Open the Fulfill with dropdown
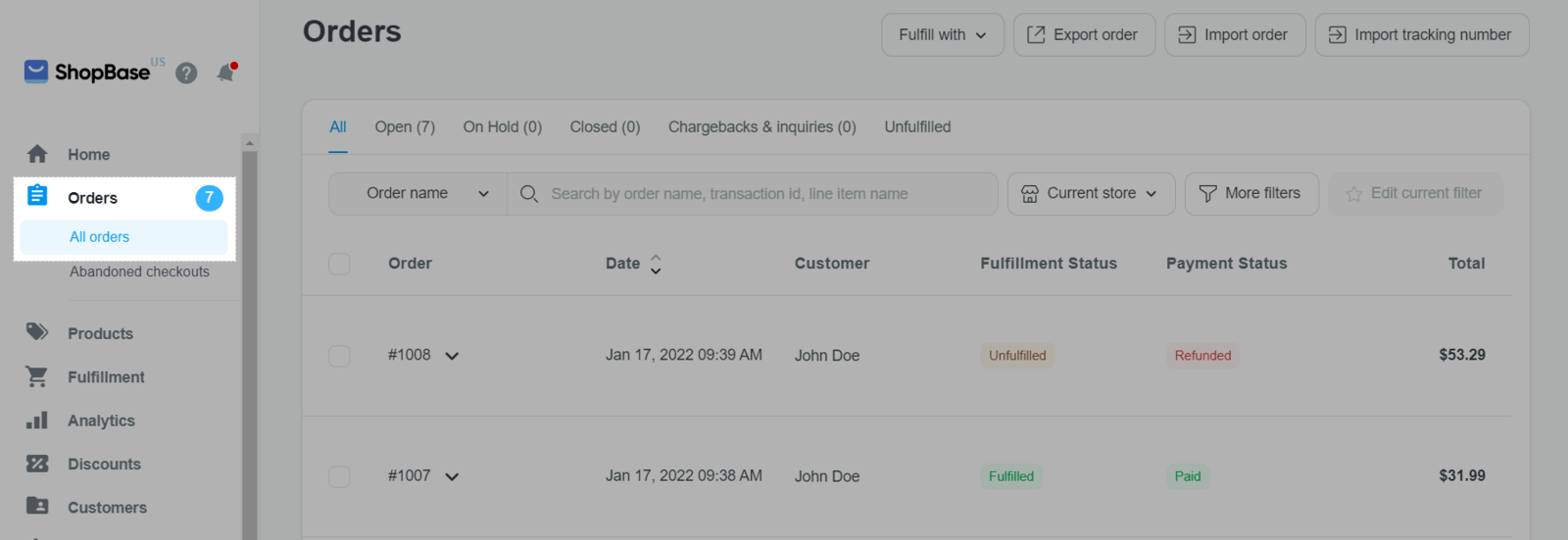This screenshot has width=1568, height=540. click(x=943, y=34)
